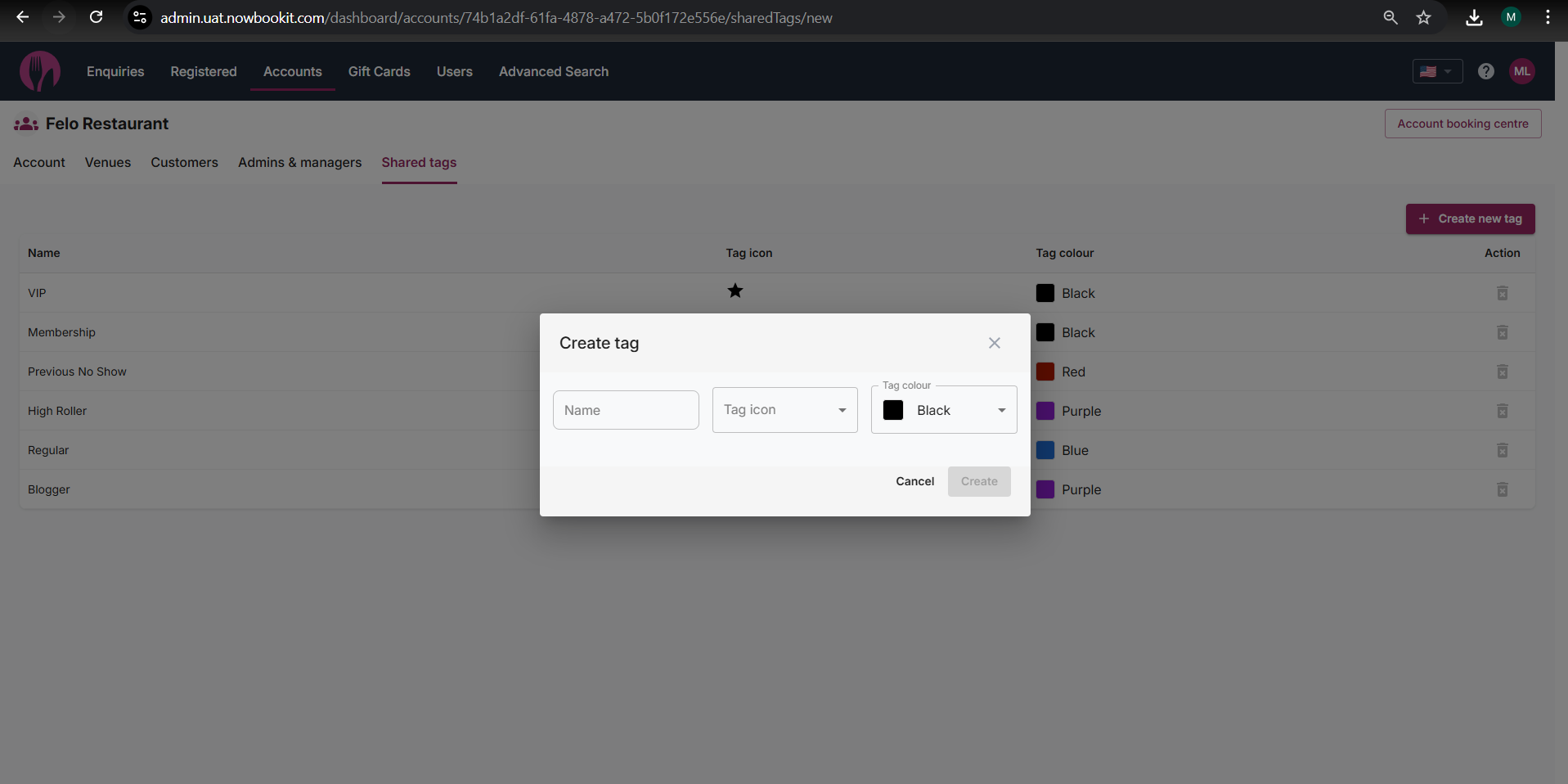Screen dimensions: 1568x784
Task: Click the Account booking centre button
Action: tap(1462, 124)
